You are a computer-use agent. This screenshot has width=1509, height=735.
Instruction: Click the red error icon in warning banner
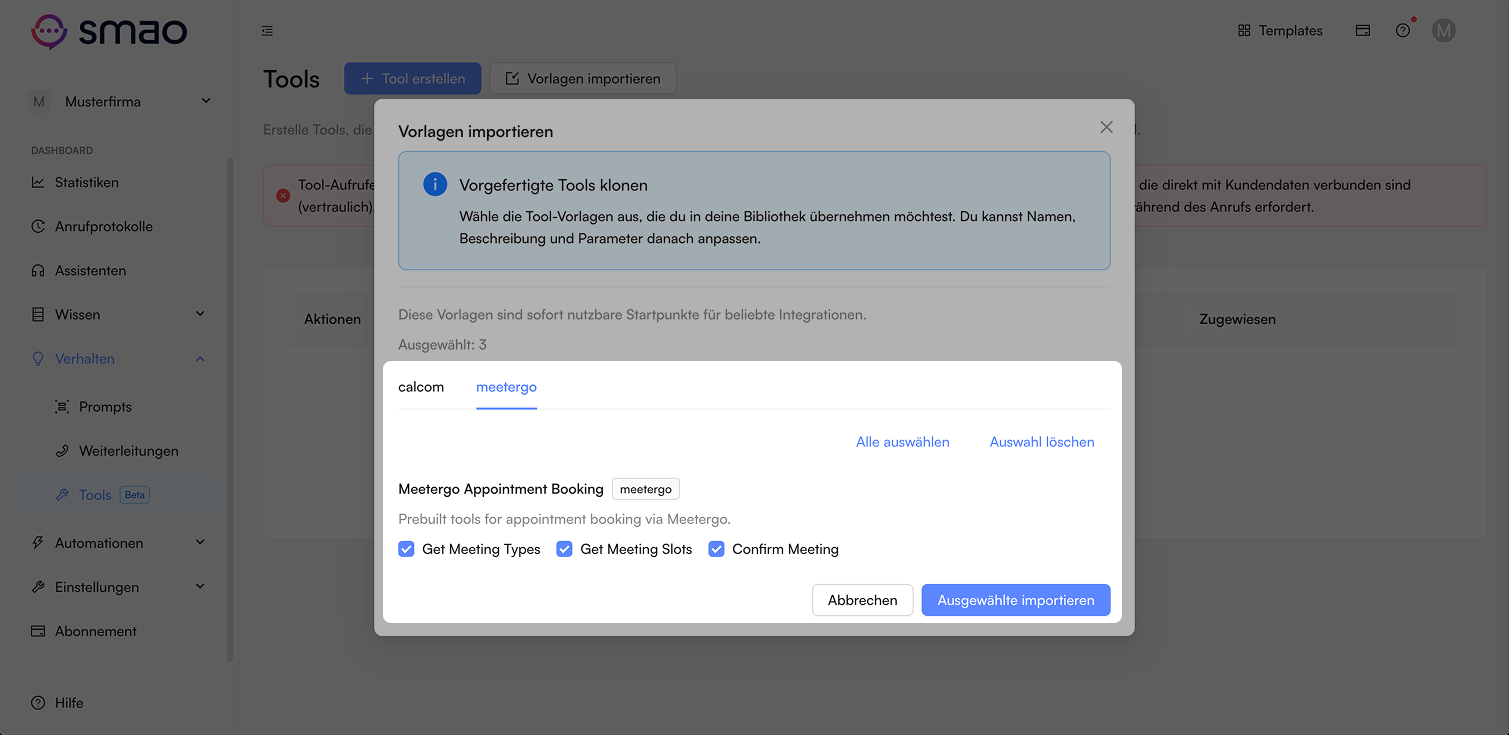pyautogui.click(x=283, y=196)
